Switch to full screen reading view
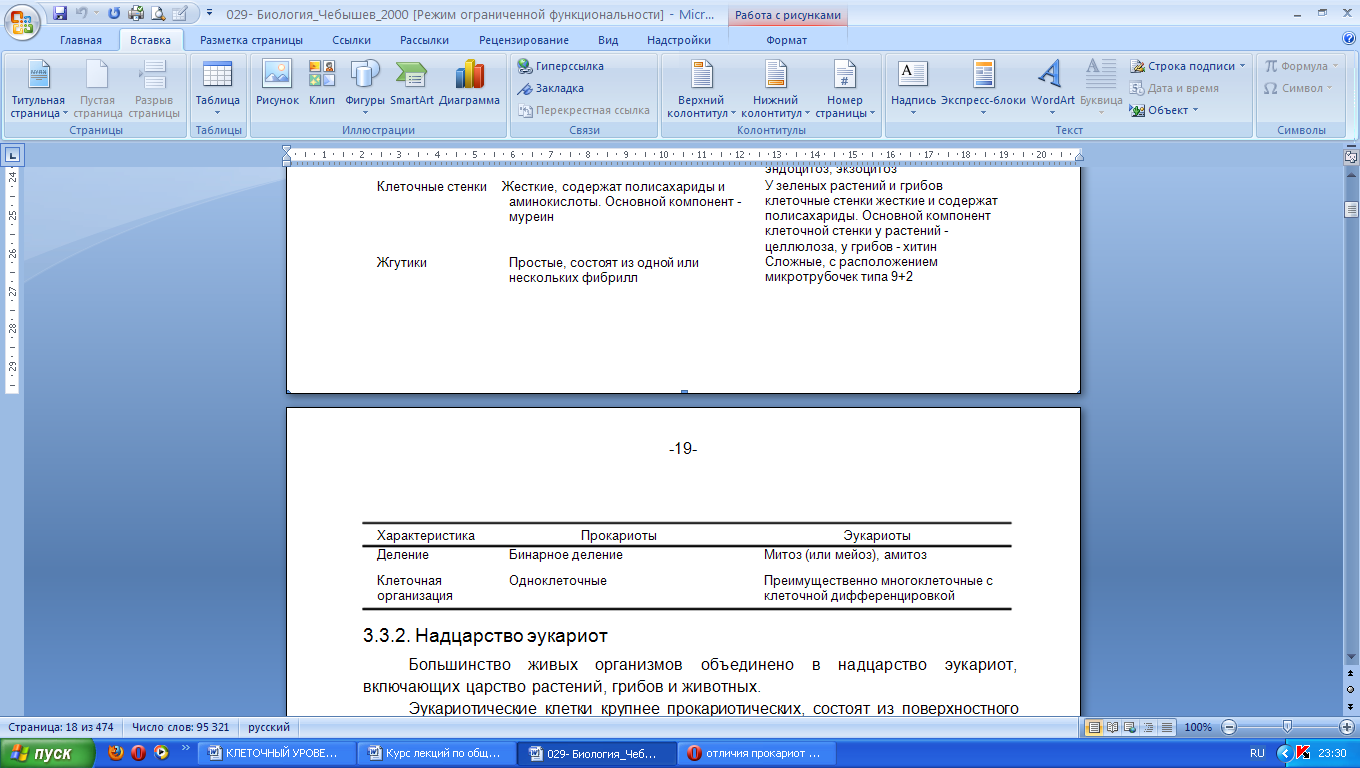 [1113, 727]
